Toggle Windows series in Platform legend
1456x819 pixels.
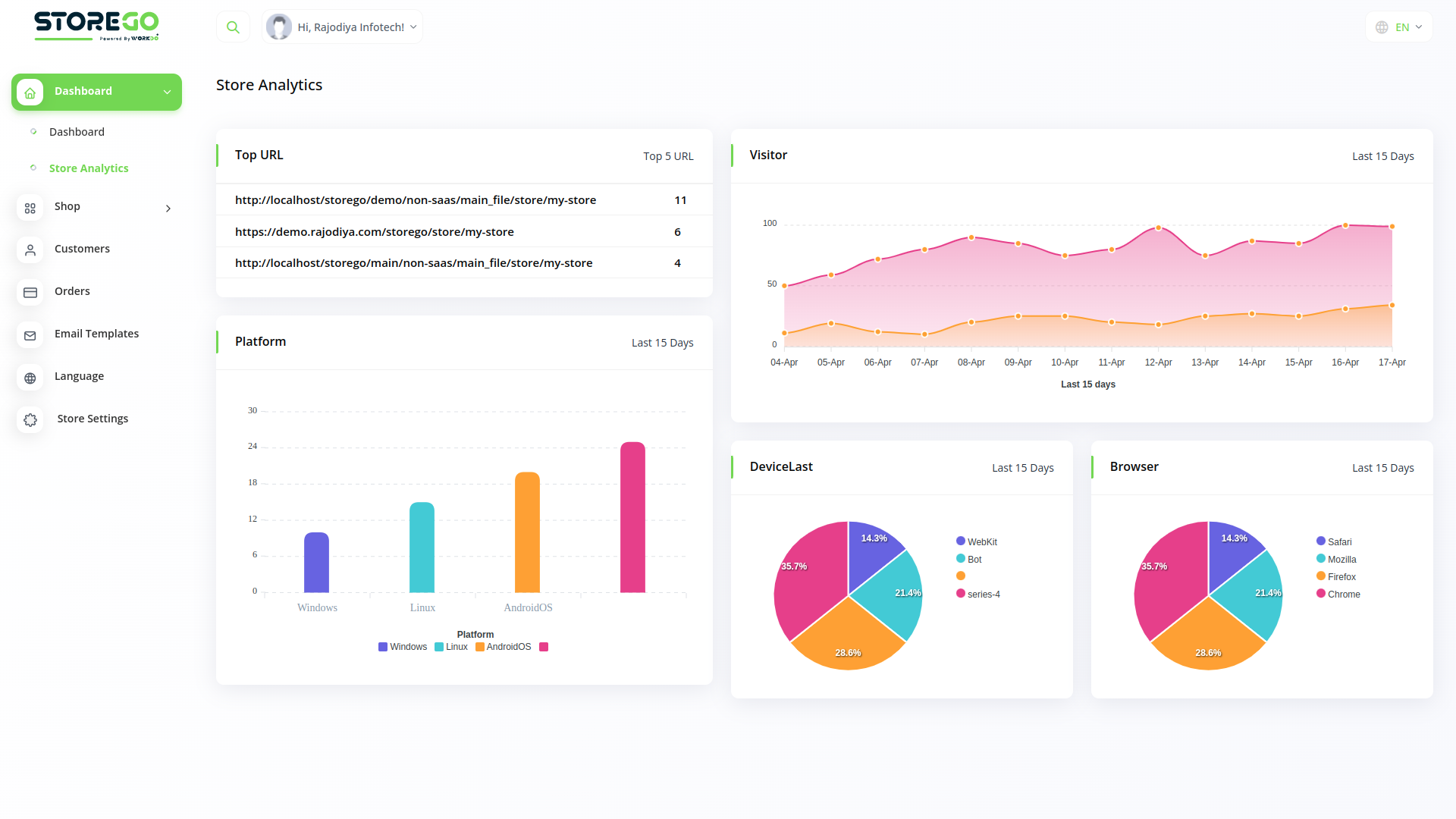403,647
